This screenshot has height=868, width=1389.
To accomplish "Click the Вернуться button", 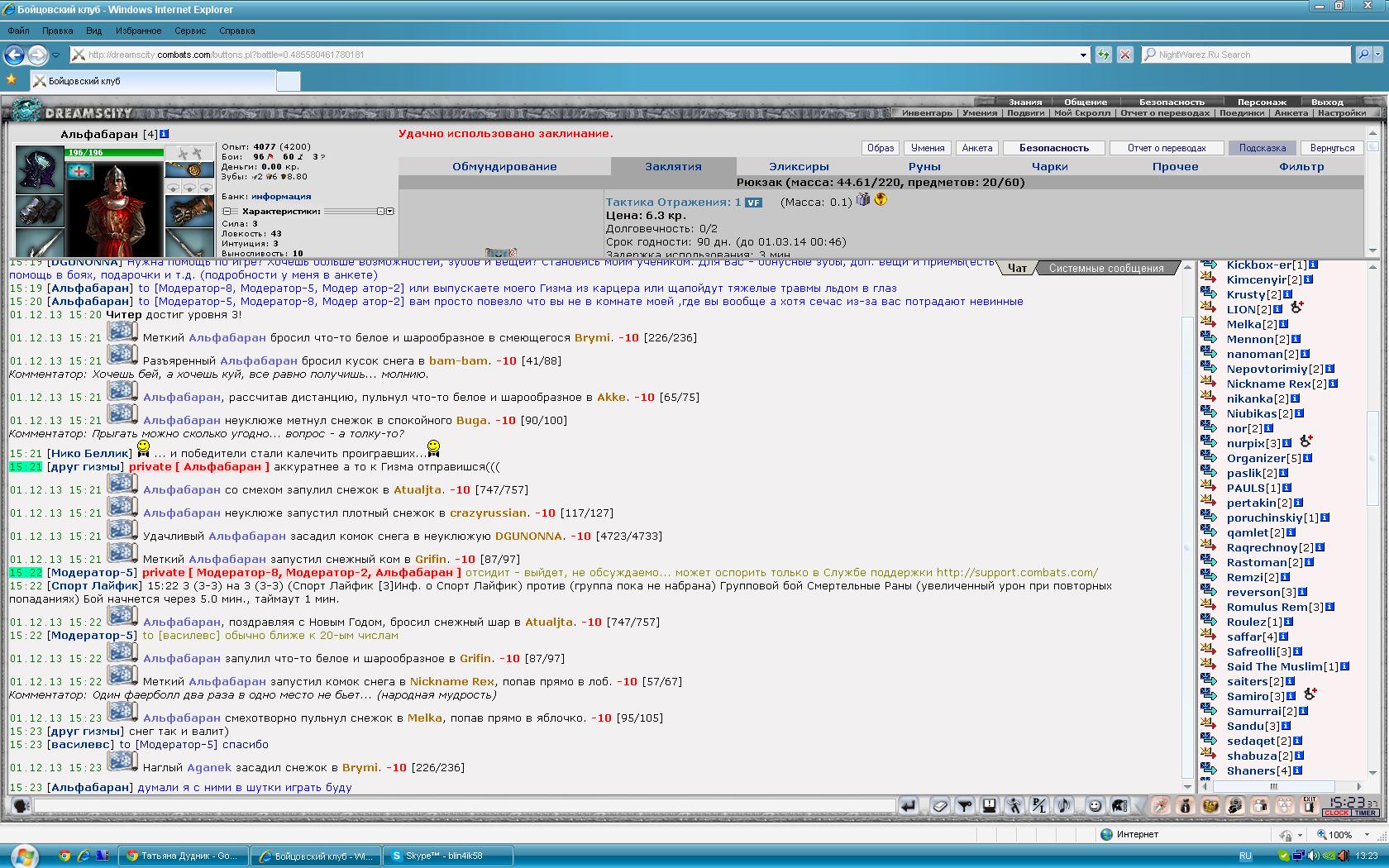I will click(x=1333, y=148).
